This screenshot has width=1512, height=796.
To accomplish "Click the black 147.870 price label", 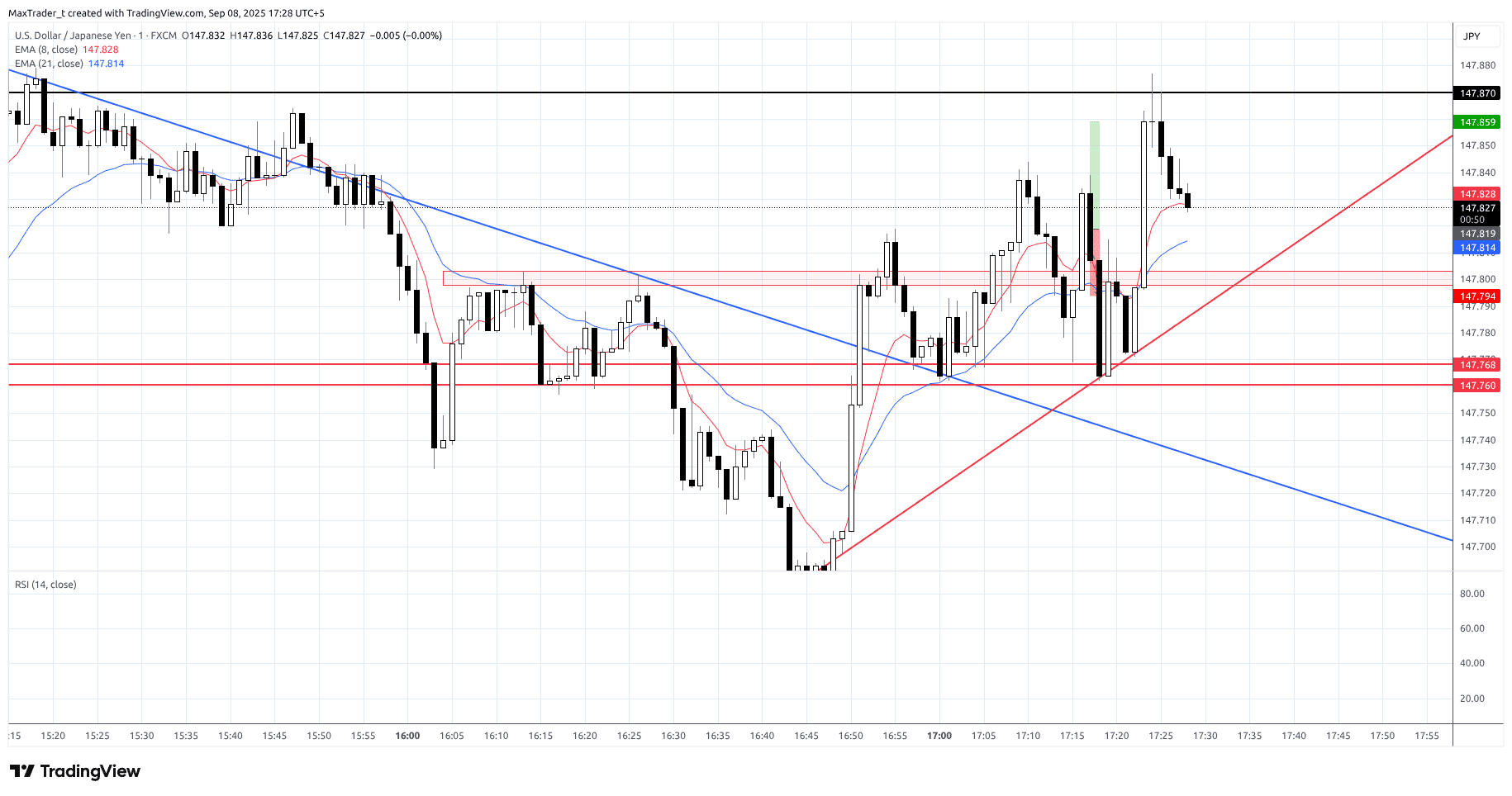I will (x=1477, y=93).
